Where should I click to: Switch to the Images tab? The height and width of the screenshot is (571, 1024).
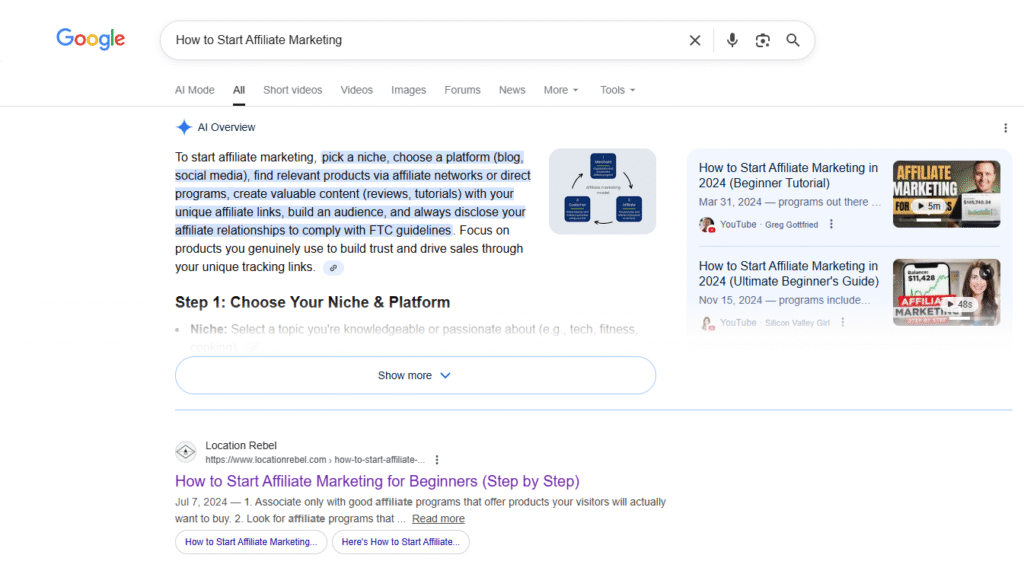point(408,90)
